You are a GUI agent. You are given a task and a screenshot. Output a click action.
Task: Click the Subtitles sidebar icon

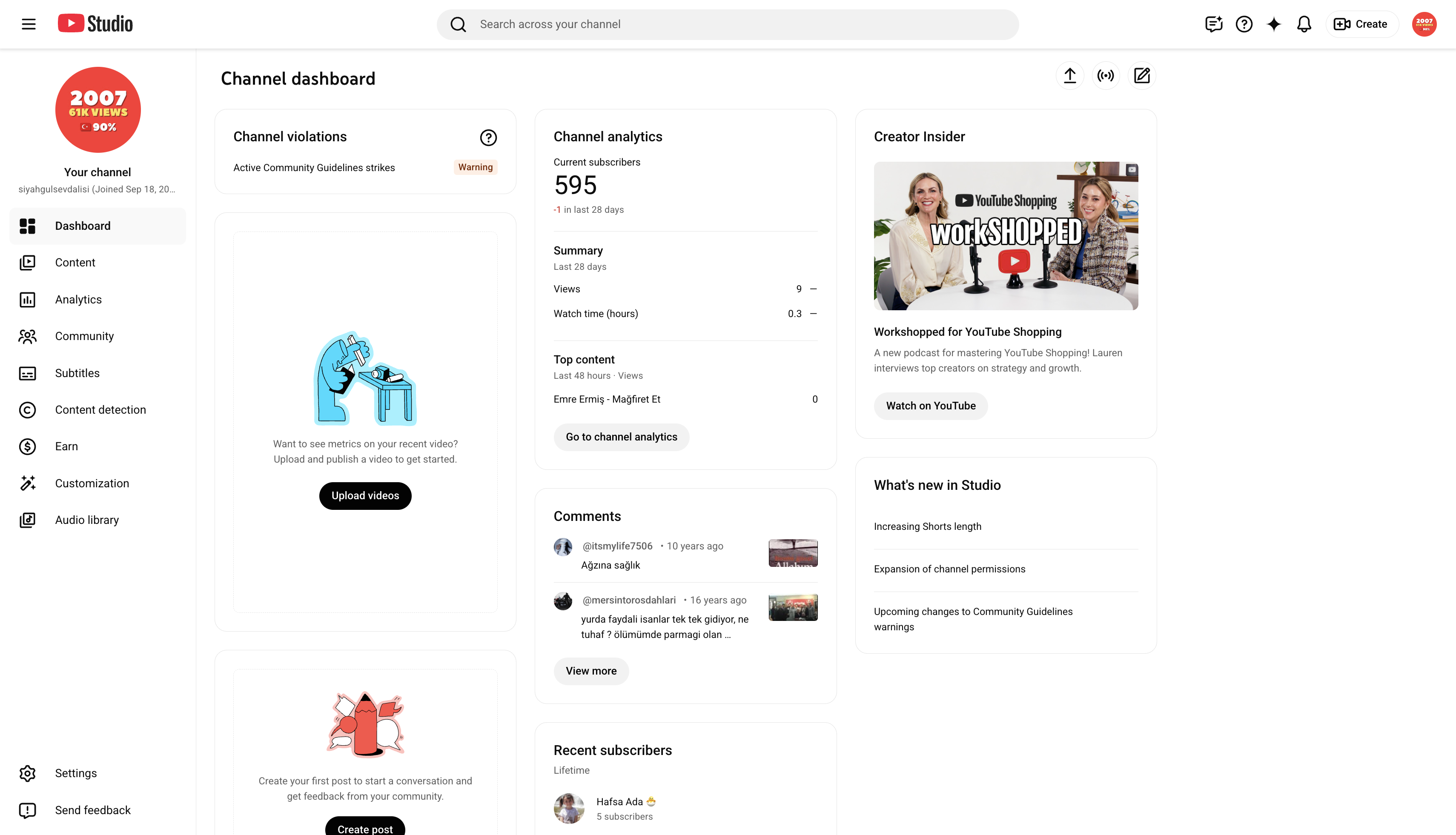[x=28, y=373]
